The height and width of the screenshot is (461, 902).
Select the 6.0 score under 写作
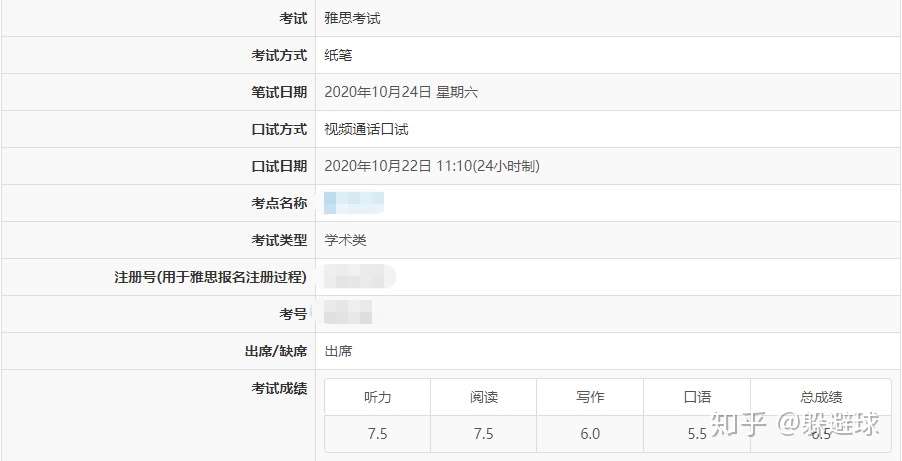(x=590, y=433)
